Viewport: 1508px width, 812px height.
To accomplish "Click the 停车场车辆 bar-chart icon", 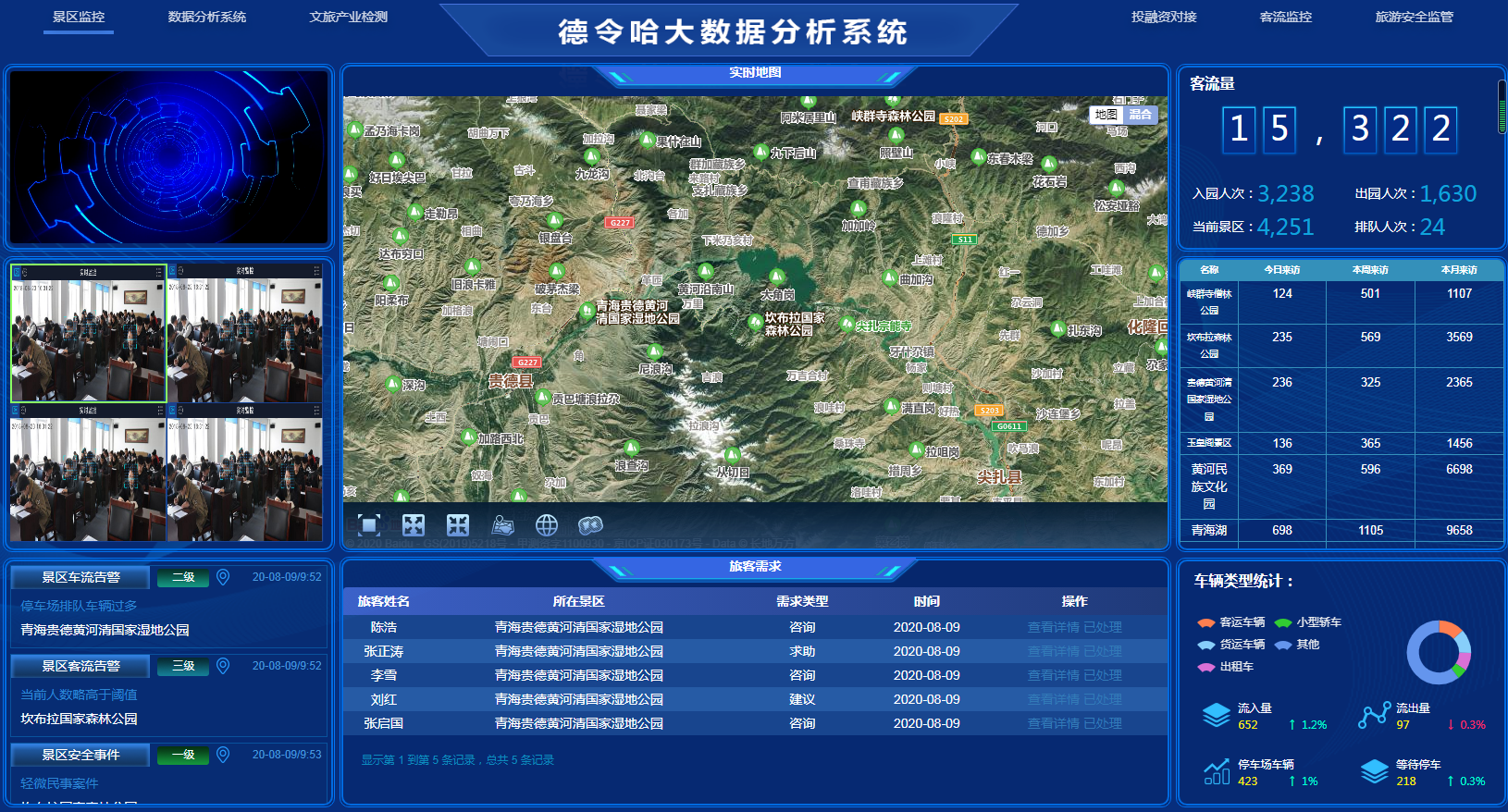I will (x=1217, y=771).
